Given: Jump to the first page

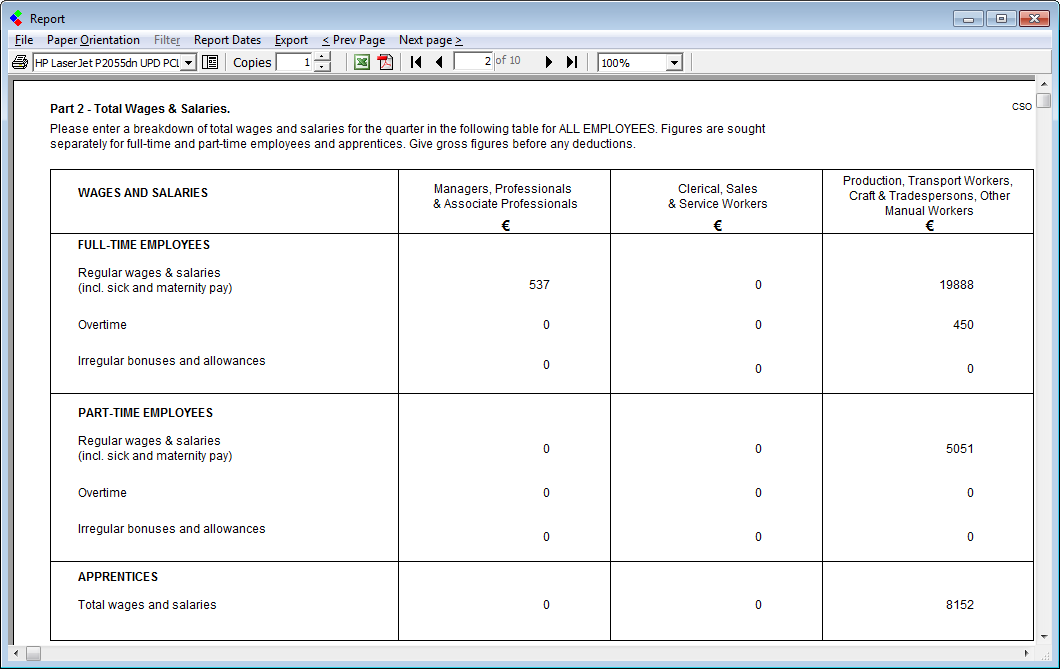Looking at the screenshot, I should coord(417,62).
